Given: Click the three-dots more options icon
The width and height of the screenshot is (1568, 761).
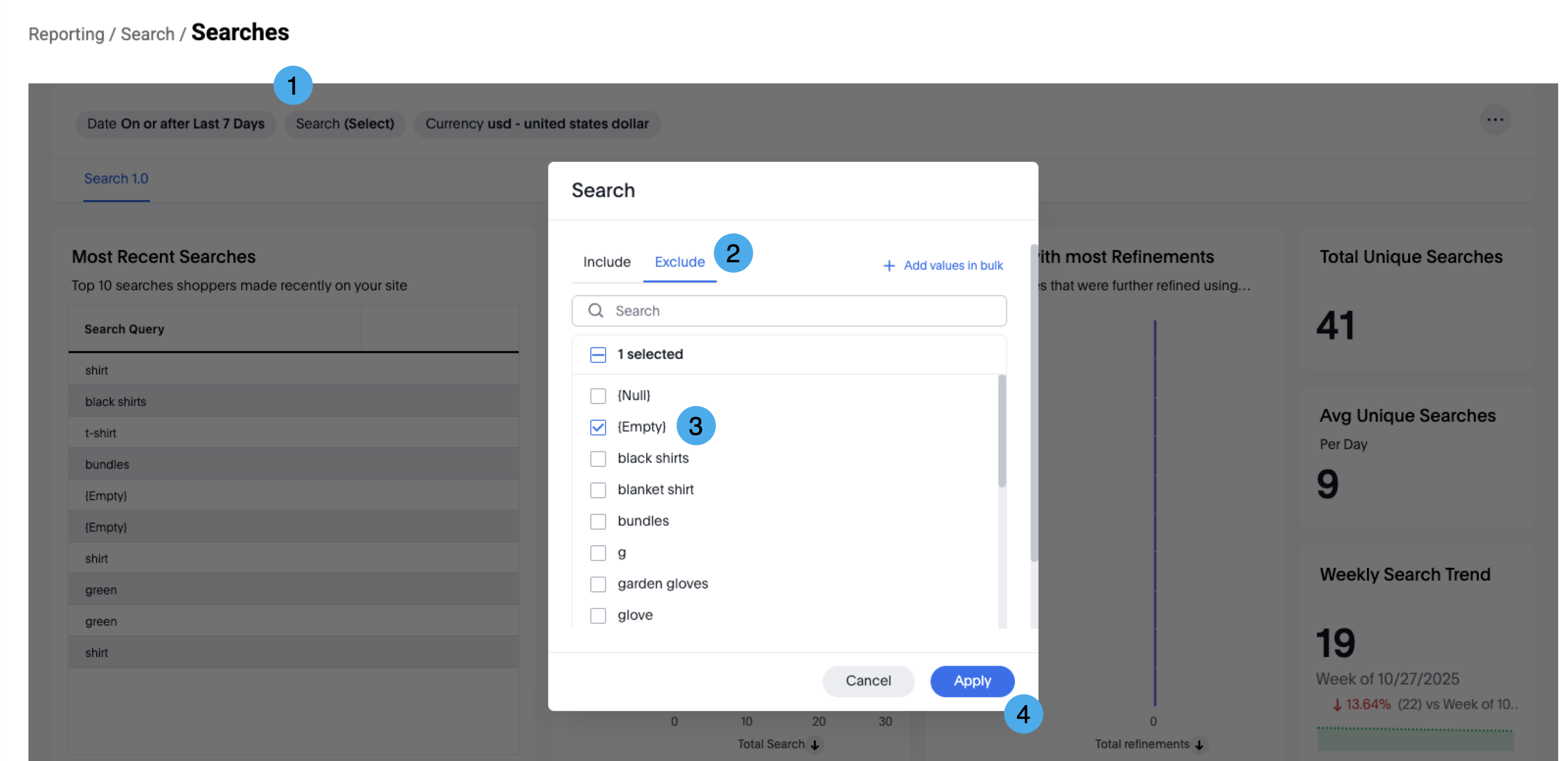Looking at the screenshot, I should pos(1494,120).
